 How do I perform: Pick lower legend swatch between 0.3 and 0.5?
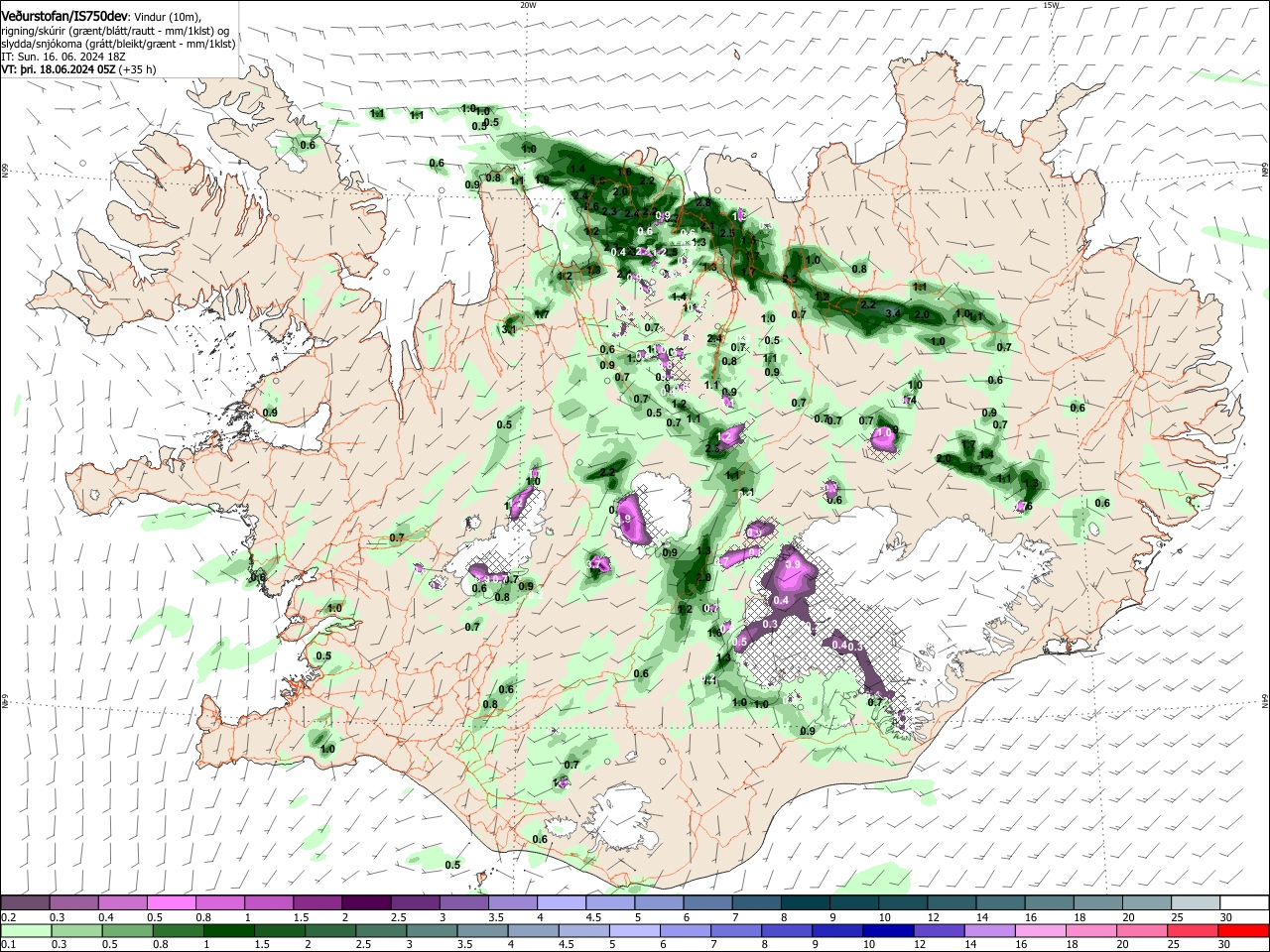(76, 930)
